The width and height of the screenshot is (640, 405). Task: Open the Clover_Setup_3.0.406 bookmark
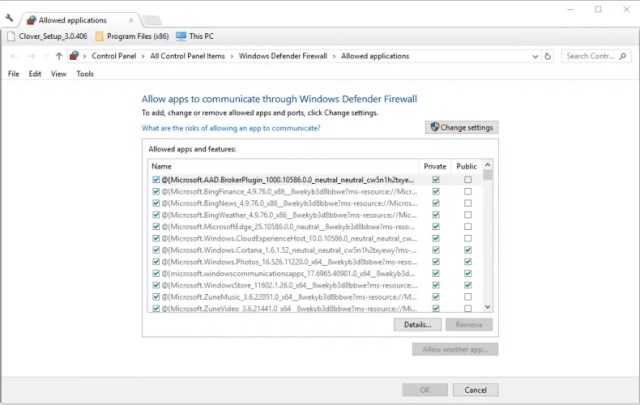pos(47,36)
